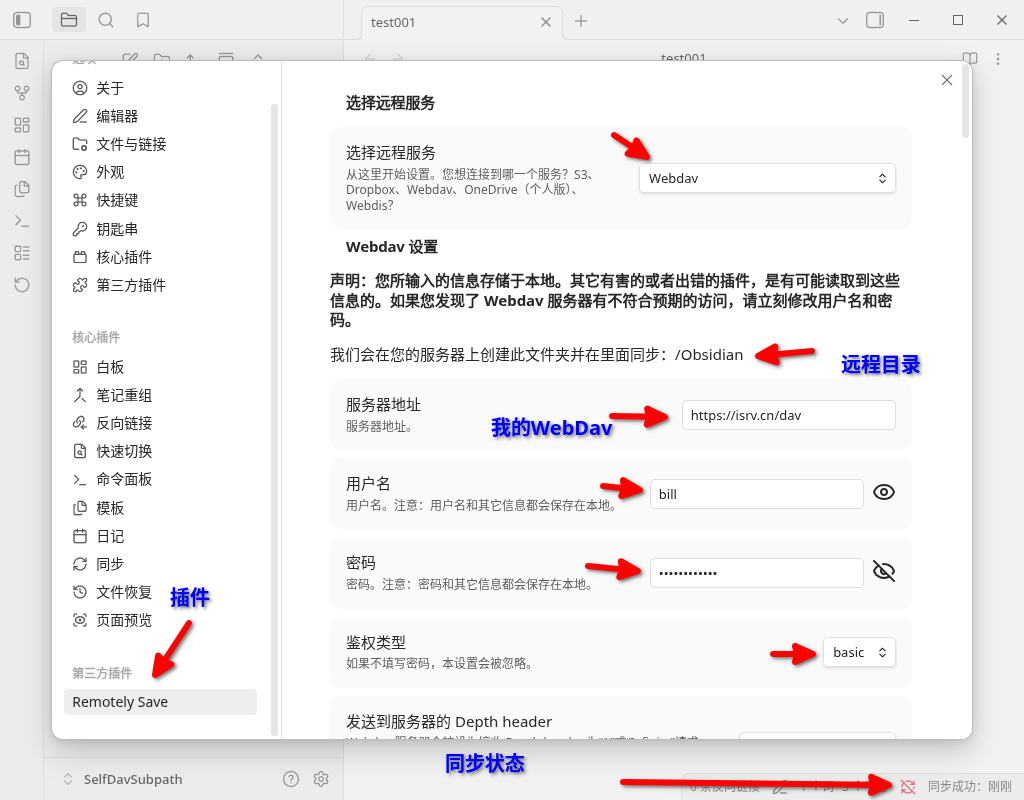Open the 第三方插件 settings section
The height and width of the screenshot is (800, 1024).
[x=160, y=285]
